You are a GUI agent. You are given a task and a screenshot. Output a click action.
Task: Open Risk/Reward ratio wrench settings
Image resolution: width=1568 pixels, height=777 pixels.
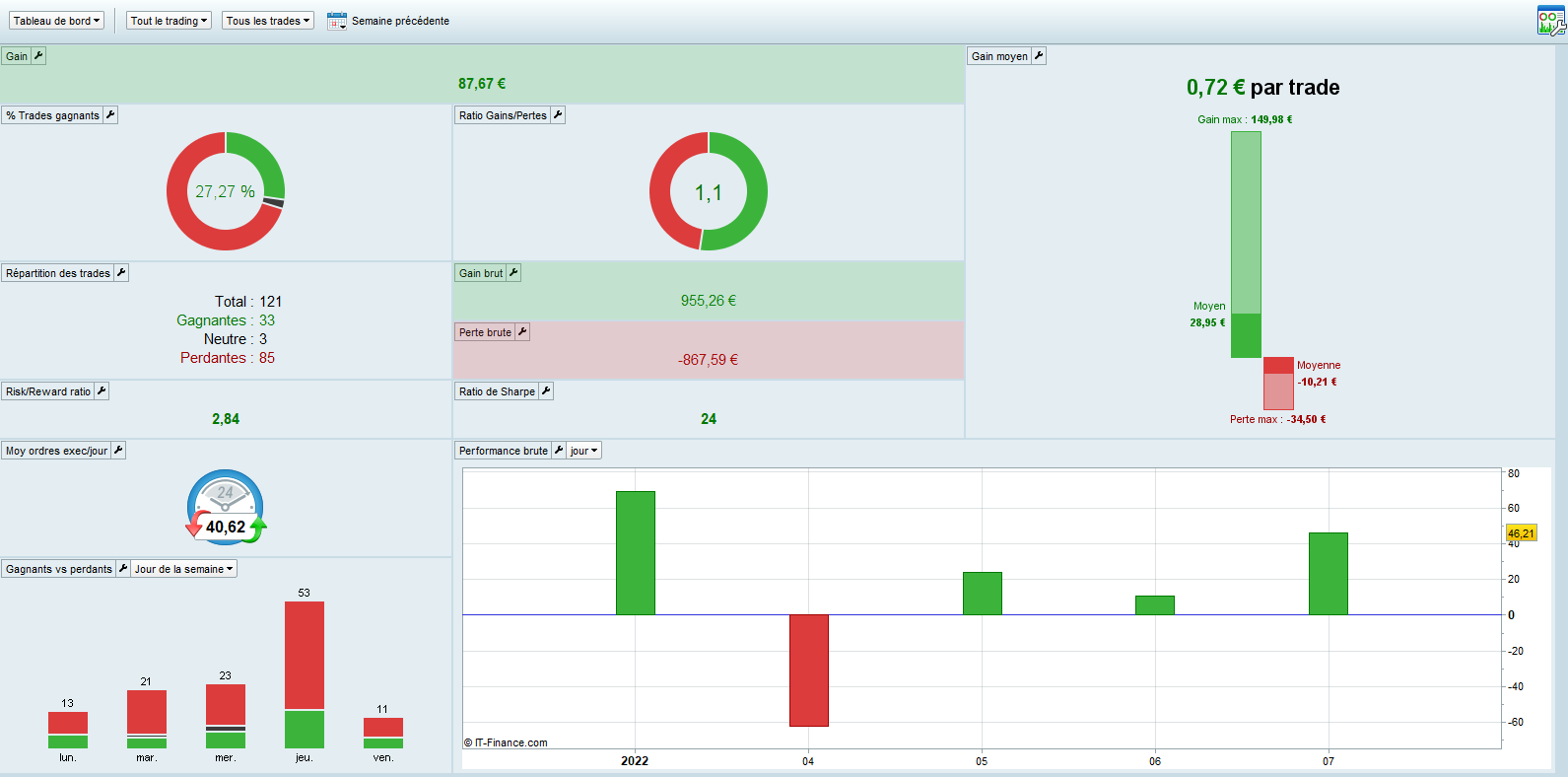[102, 391]
